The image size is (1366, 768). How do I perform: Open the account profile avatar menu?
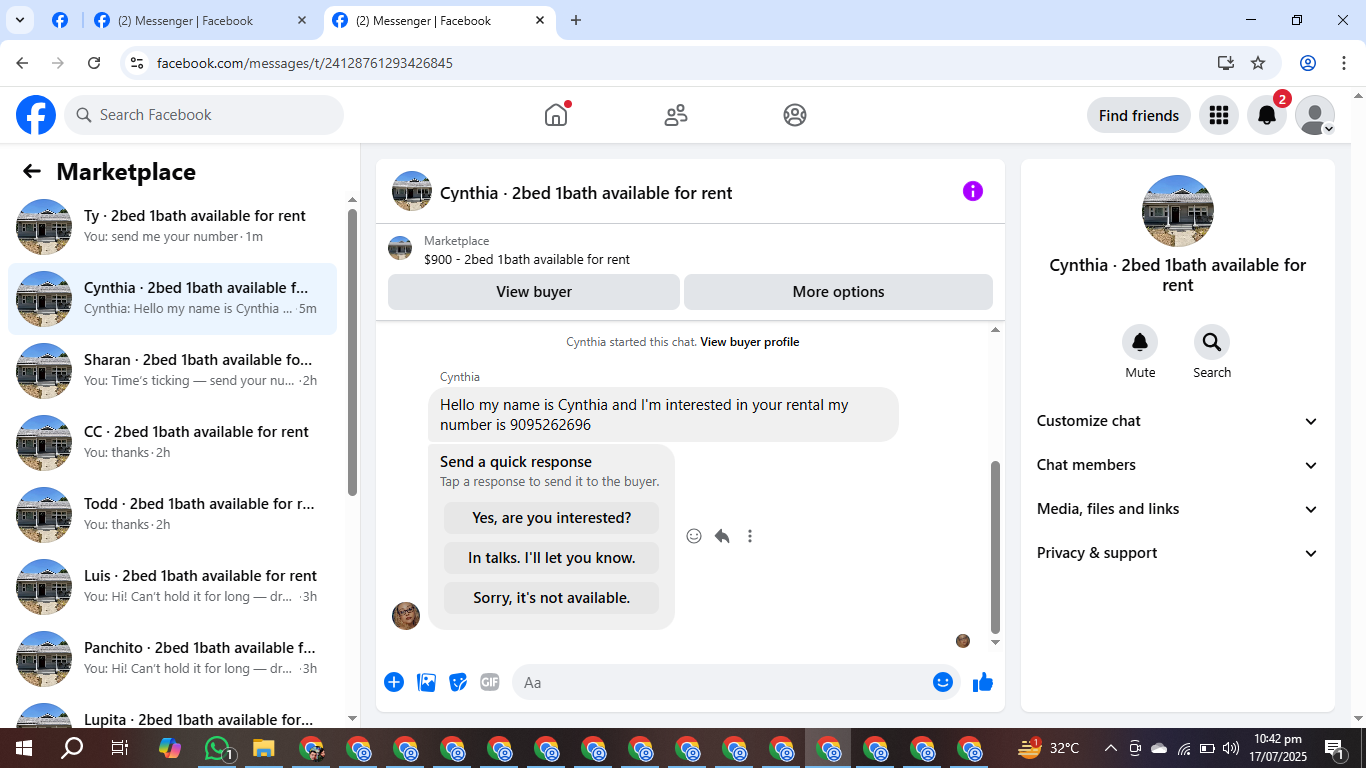[1315, 115]
